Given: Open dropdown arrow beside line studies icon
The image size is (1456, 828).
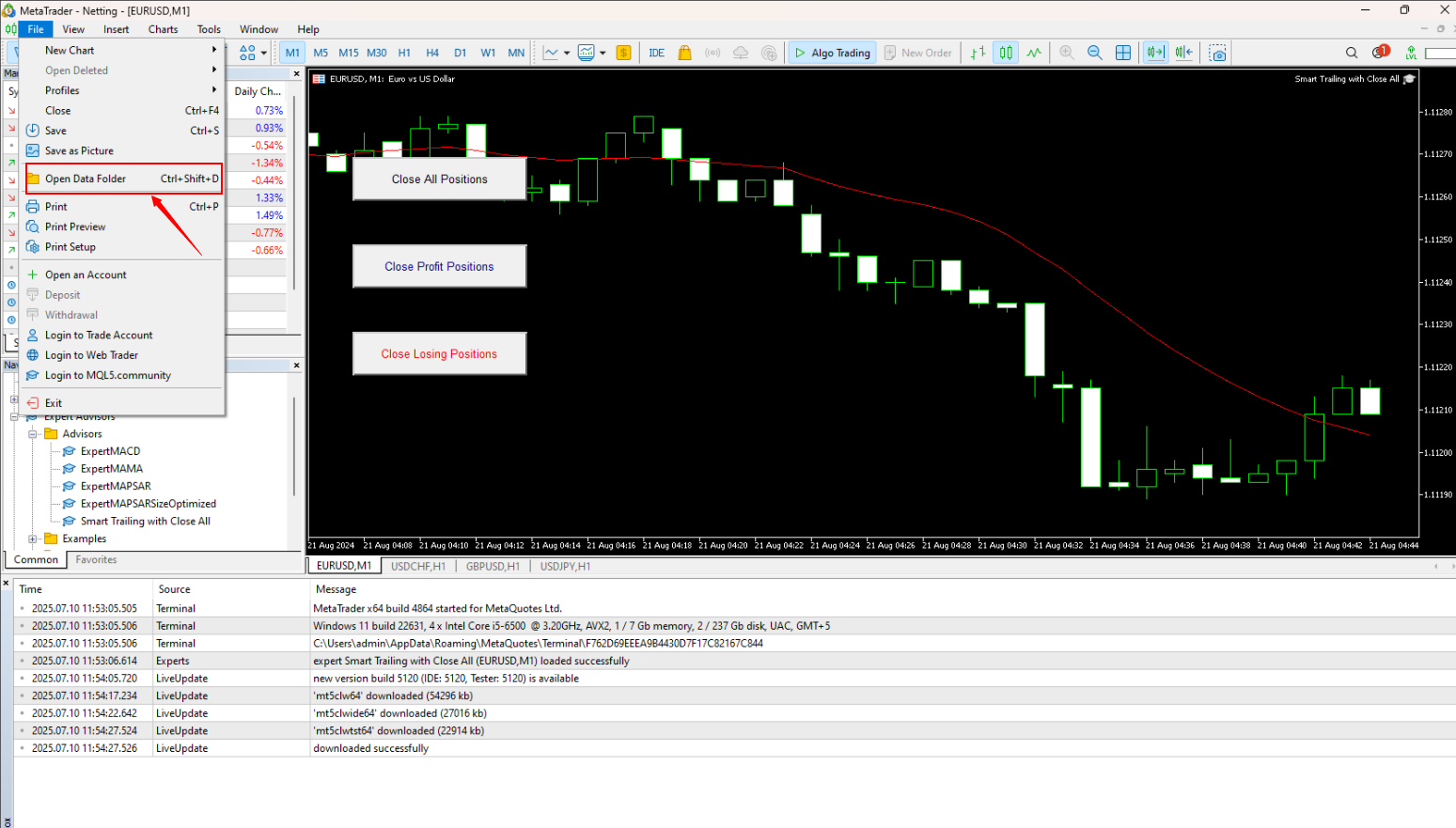Looking at the screenshot, I should 567,54.
